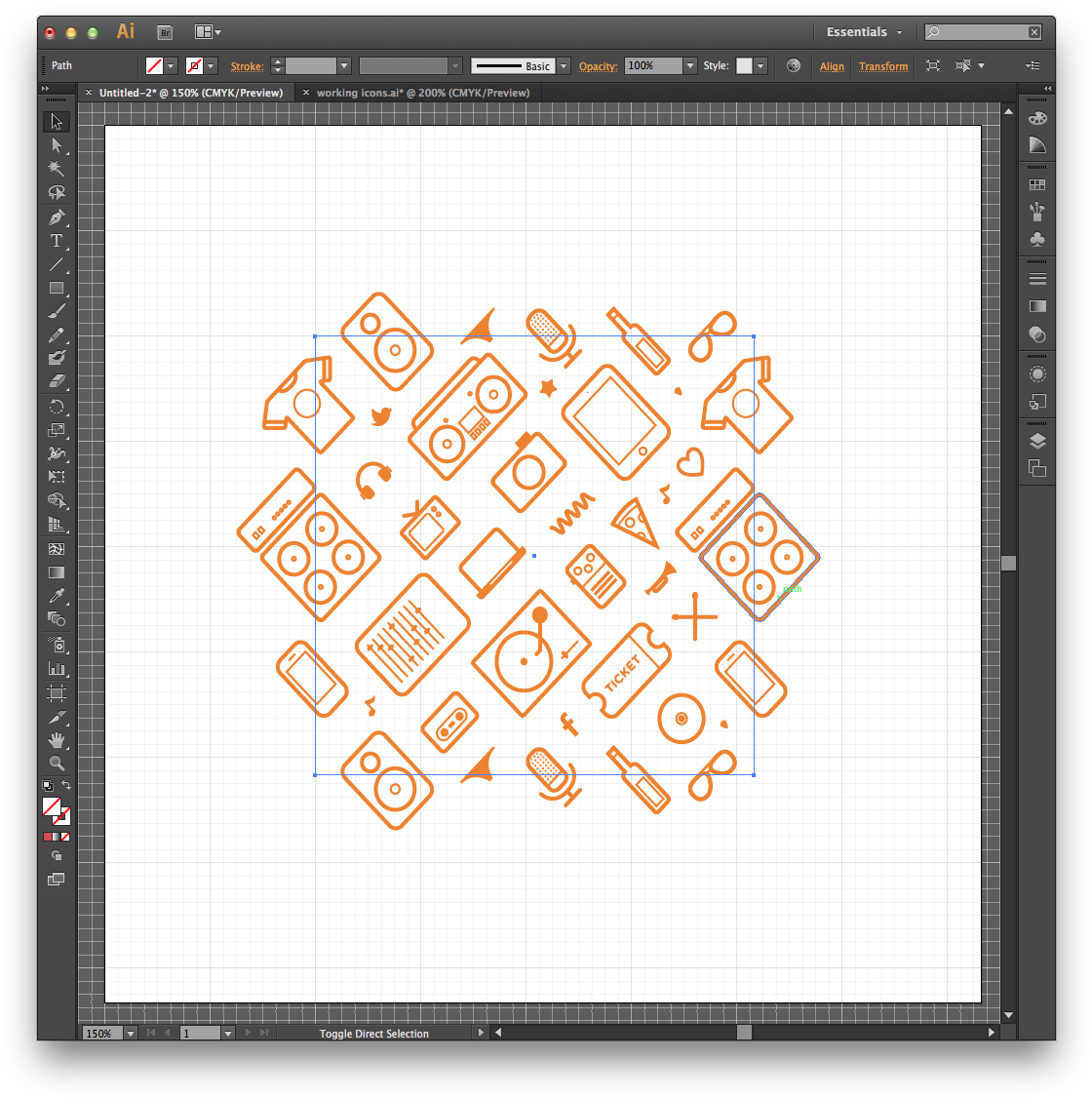Swap the fill and stroke colors
The image size is (1092, 1098).
click(x=66, y=786)
